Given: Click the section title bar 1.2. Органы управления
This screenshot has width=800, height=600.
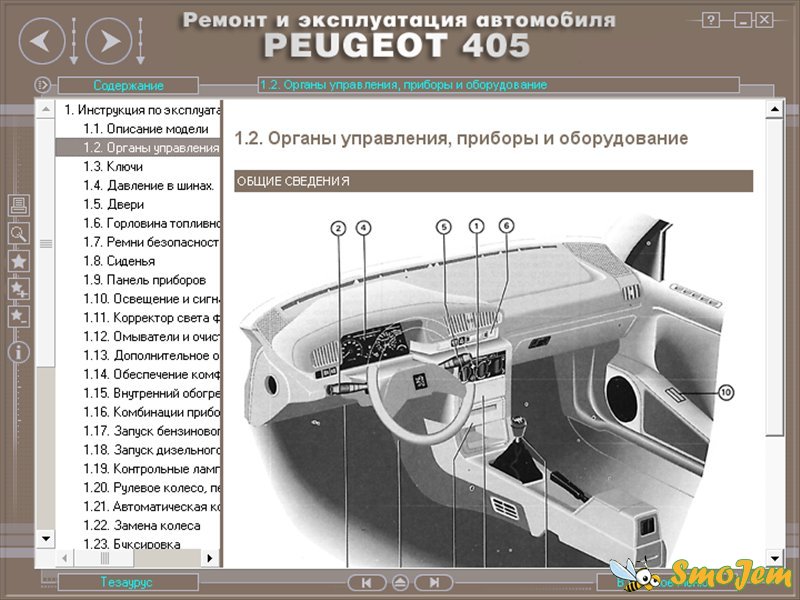Looking at the screenshot, I should pyautogui.click(x=498, y=85).
